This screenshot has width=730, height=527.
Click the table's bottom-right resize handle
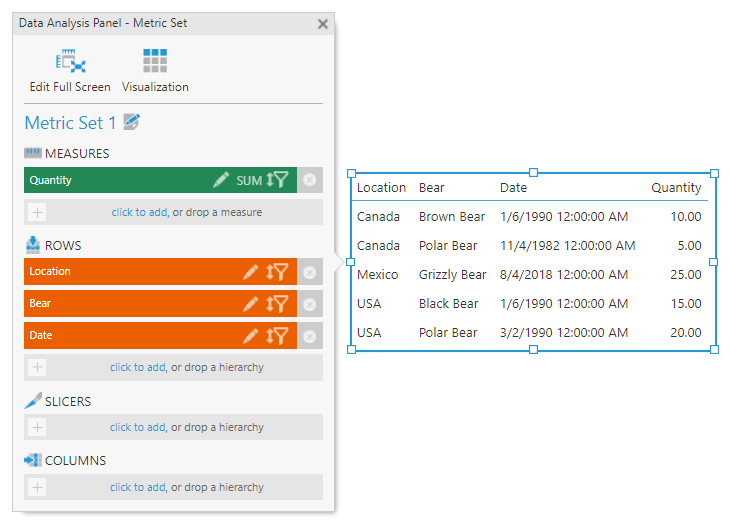pos(714,349)
